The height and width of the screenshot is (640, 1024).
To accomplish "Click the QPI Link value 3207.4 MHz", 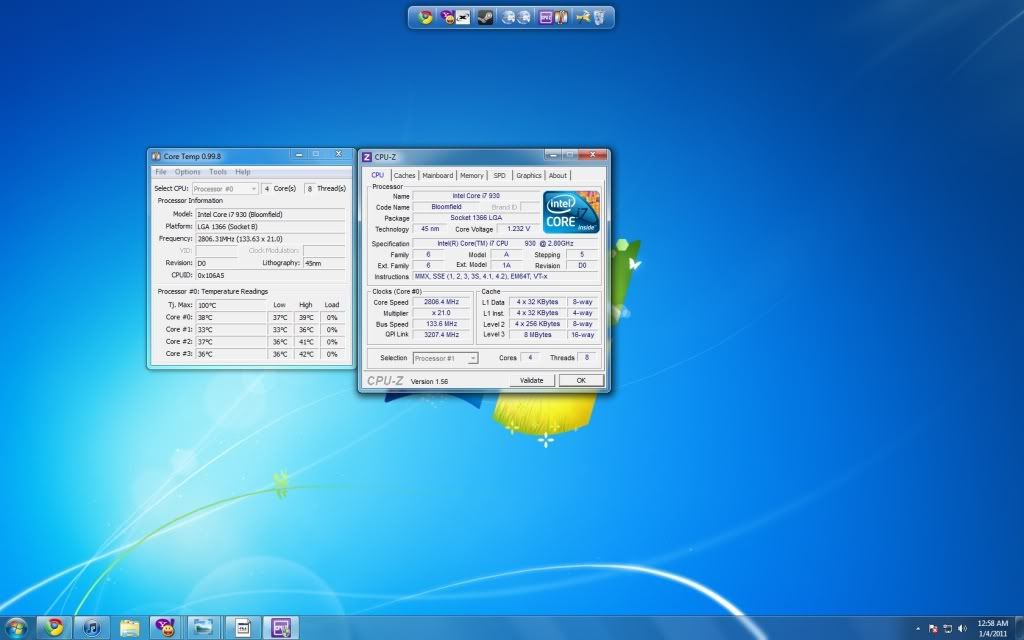I will [x=441, y=334].
